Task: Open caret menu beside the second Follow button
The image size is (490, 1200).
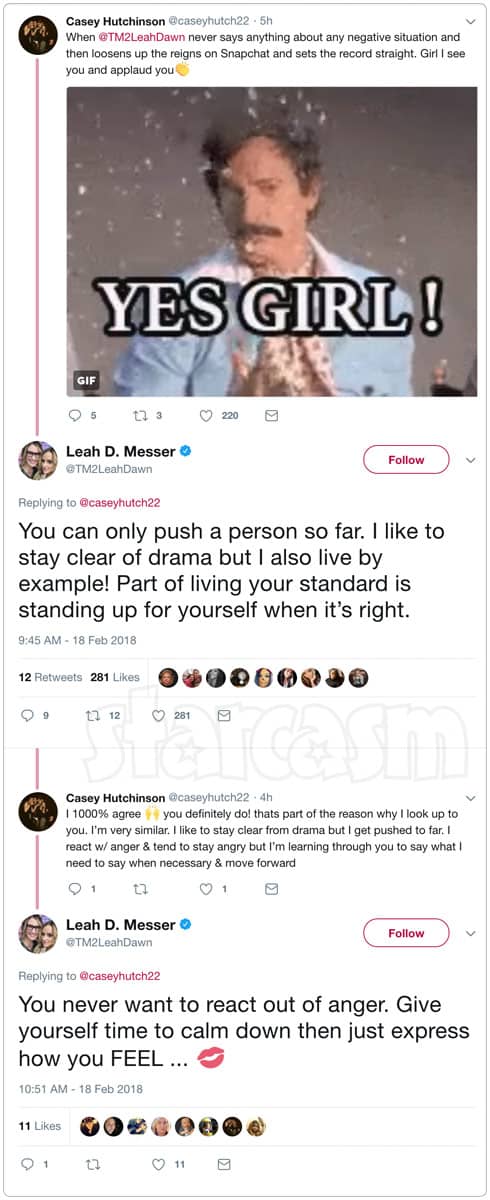Action: [x=471, y=933]
